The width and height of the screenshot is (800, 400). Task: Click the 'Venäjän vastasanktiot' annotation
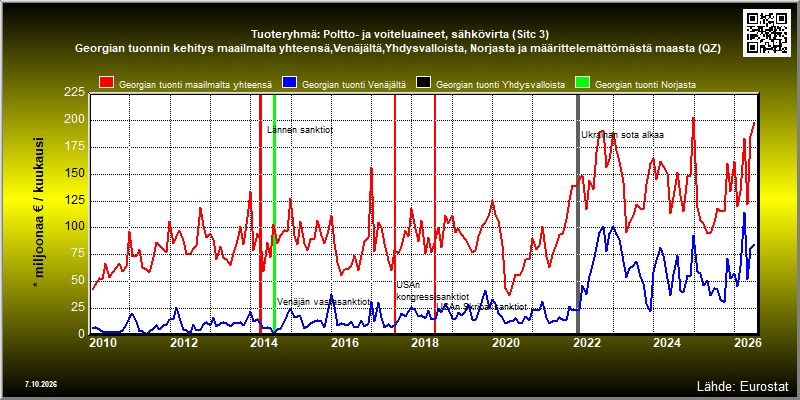323,302
